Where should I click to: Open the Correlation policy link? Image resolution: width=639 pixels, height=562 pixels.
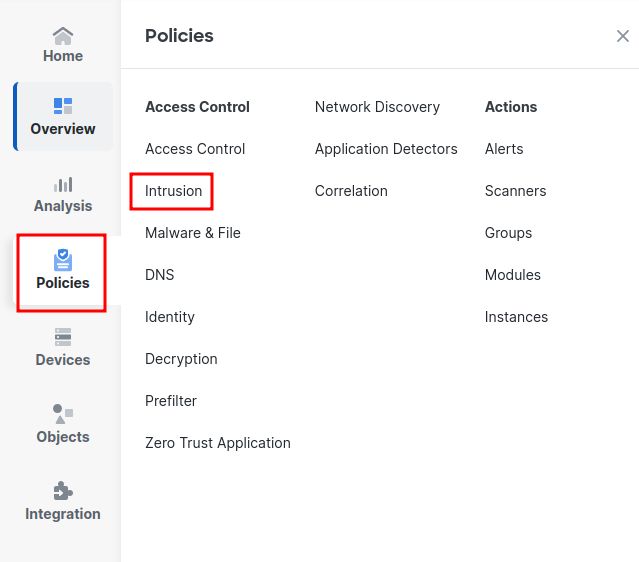coord(351,191)
